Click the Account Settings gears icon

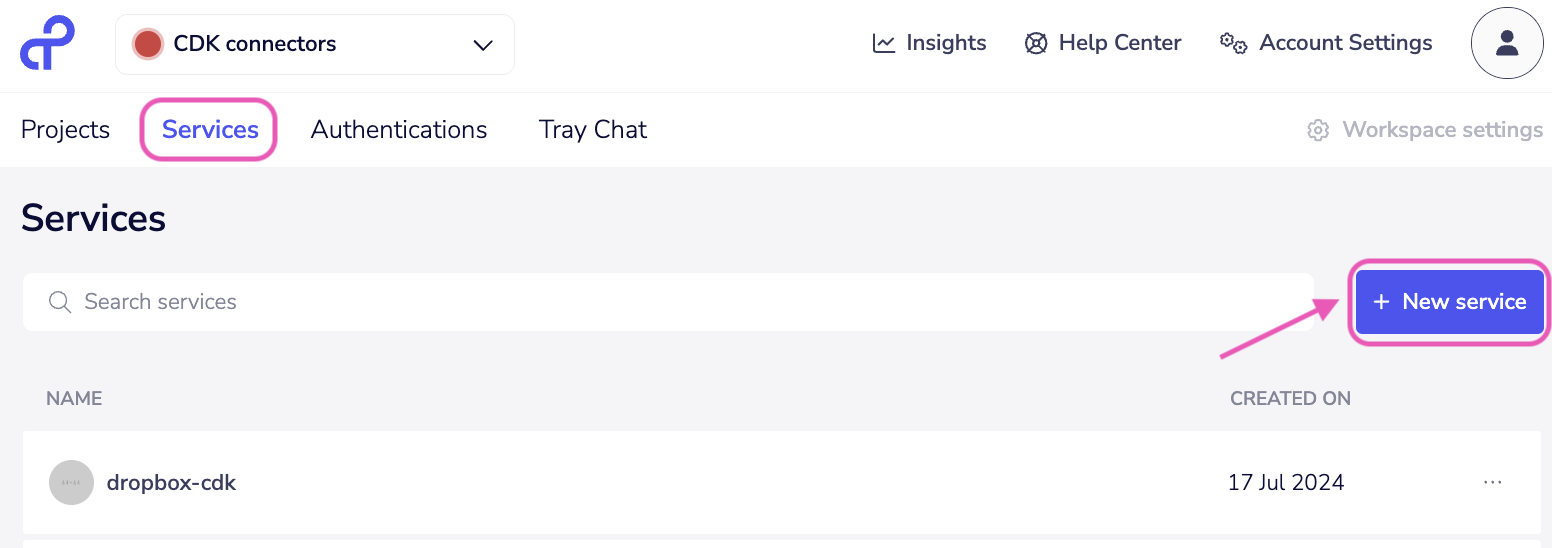tap(1233, 43)
